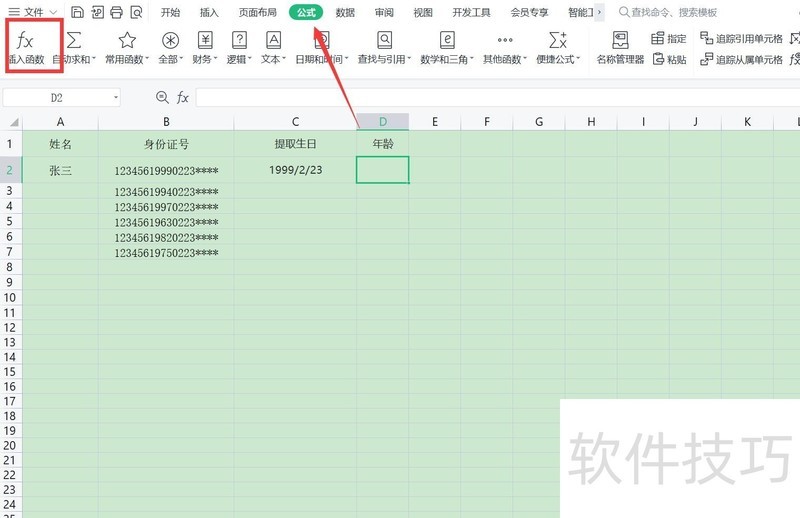Select the 公式 (Formulas) tab

coord(306,12)
